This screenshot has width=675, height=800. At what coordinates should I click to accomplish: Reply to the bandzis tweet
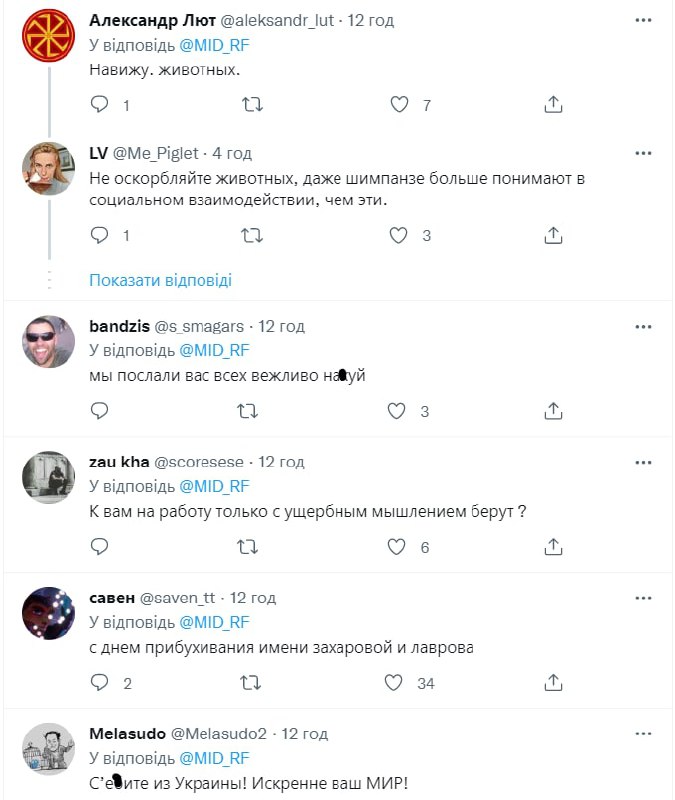tap(99, 411)
